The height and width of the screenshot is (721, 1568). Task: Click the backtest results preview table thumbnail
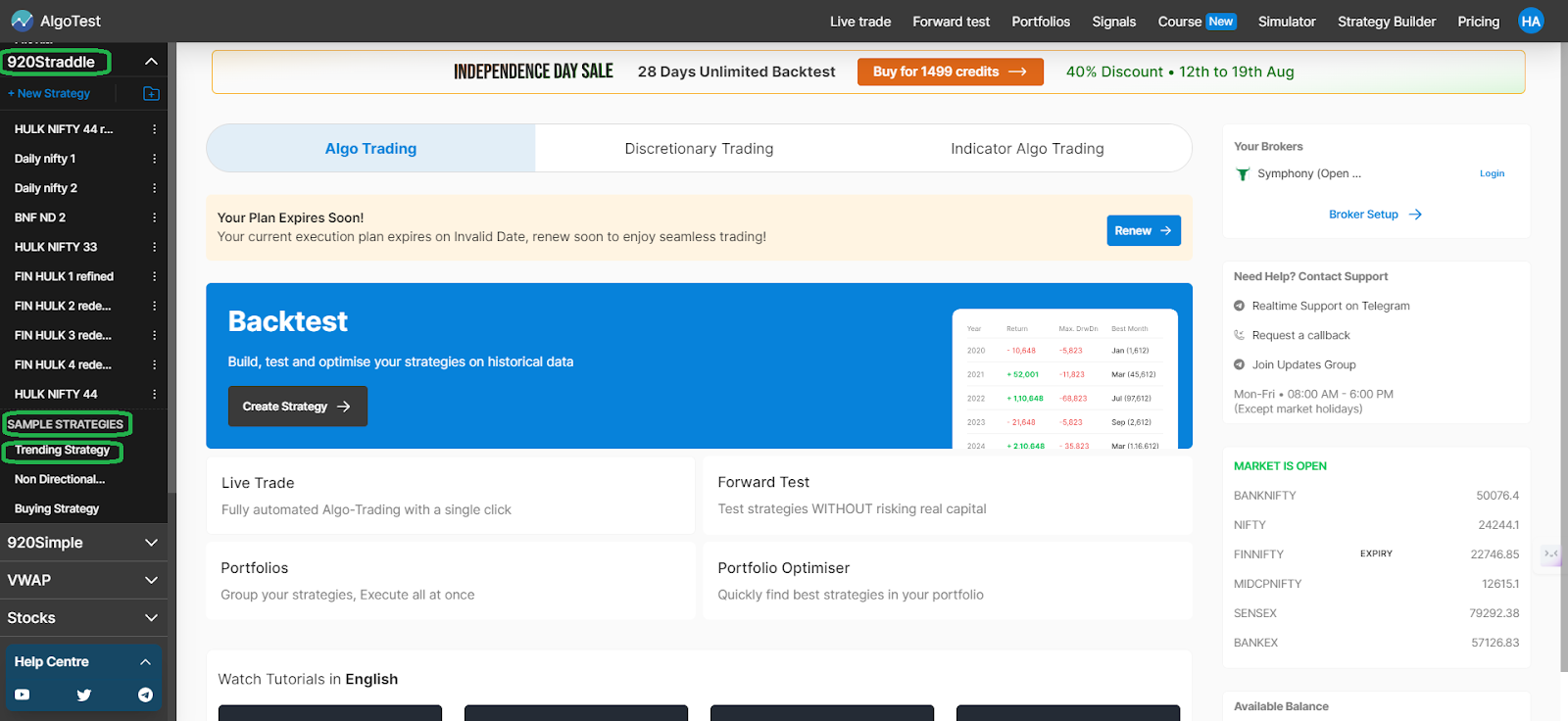point(1064,379)
